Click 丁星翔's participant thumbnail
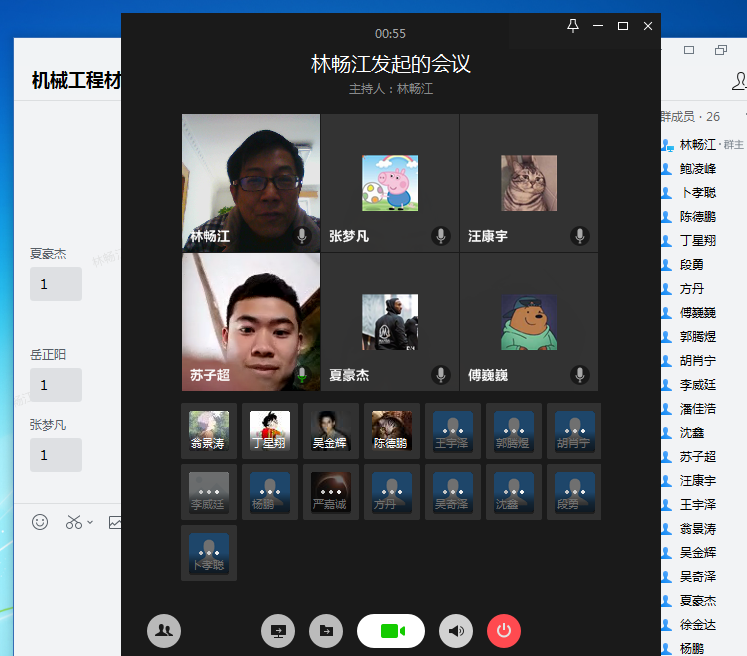This screenshot has height=656, width=747. (270, 431)
